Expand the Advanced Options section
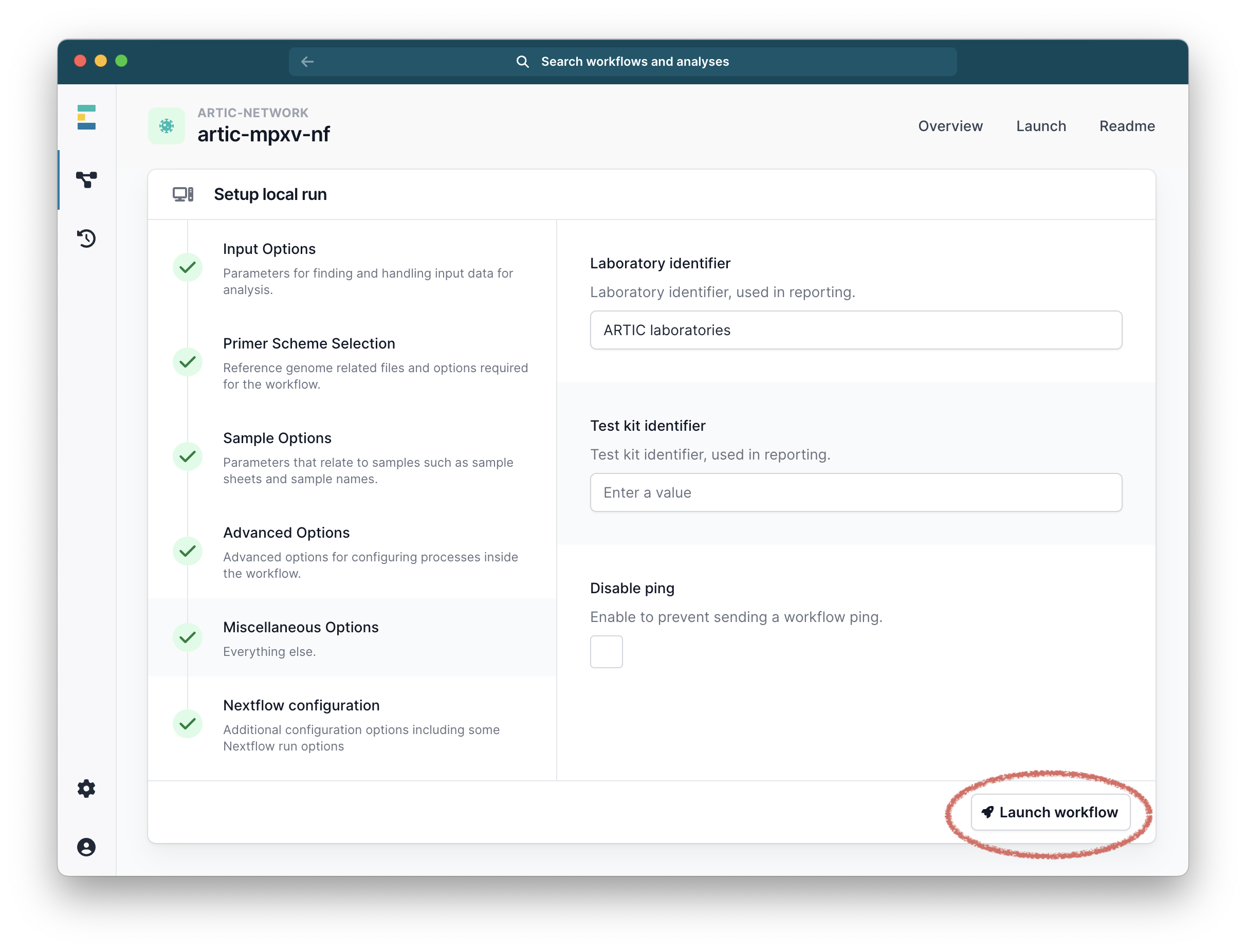Viewport: 1246px width, 952px height. click(x=286, y=533)
